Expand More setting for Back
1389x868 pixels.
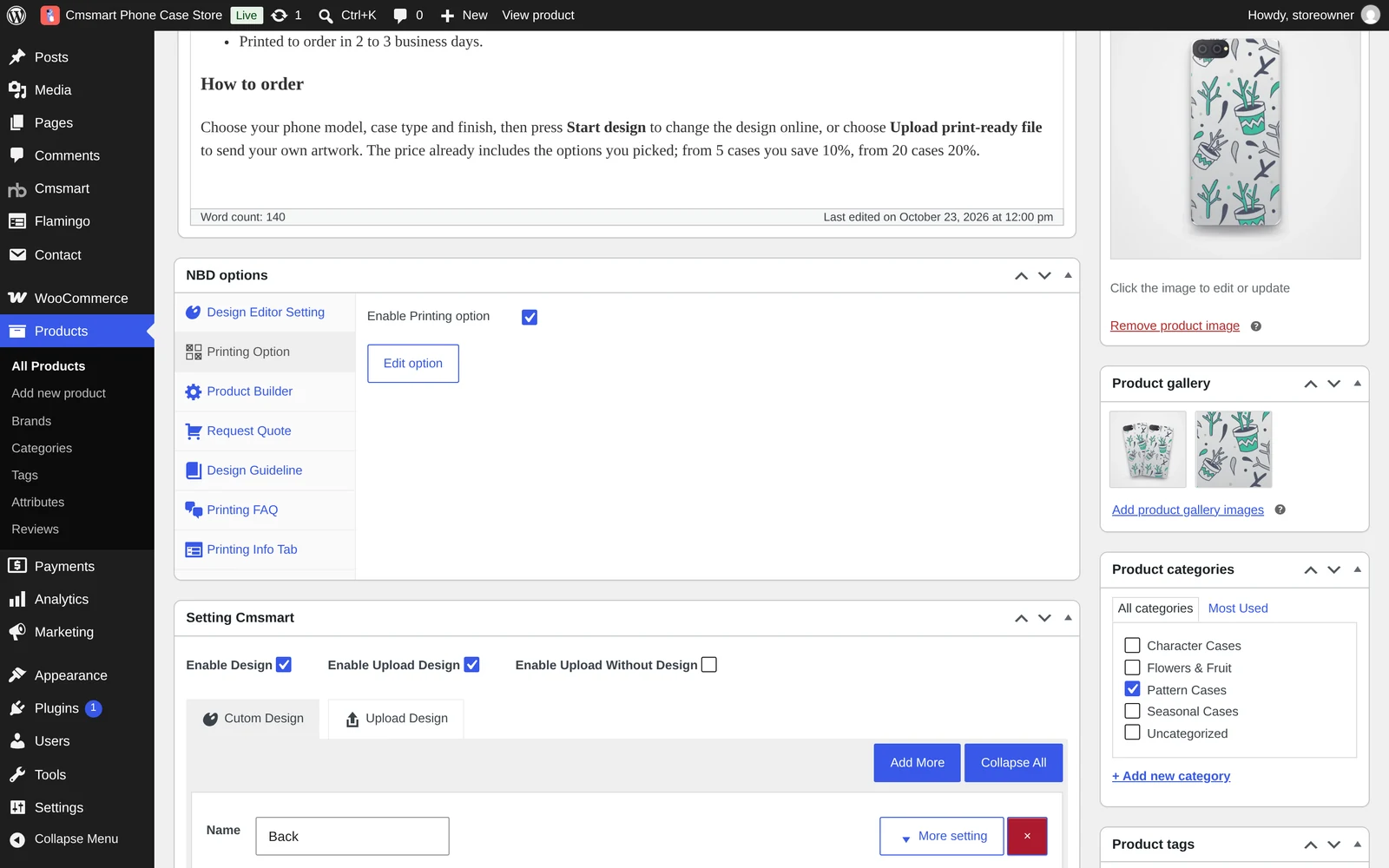coord(942,837)
